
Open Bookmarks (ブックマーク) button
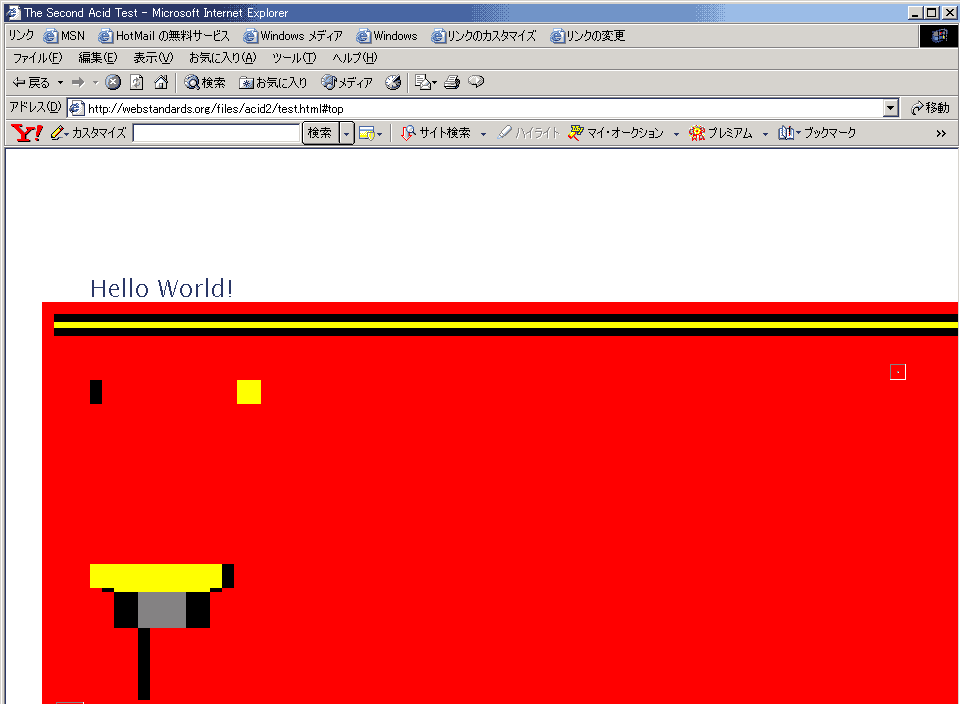[817, 133]
